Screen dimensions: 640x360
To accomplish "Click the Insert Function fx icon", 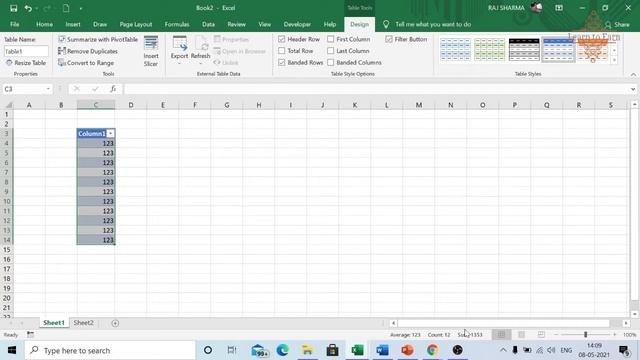I will [113, 89].
